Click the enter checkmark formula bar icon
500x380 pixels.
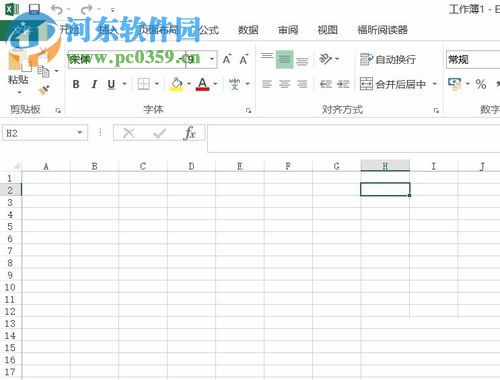[x=159, y=134]
